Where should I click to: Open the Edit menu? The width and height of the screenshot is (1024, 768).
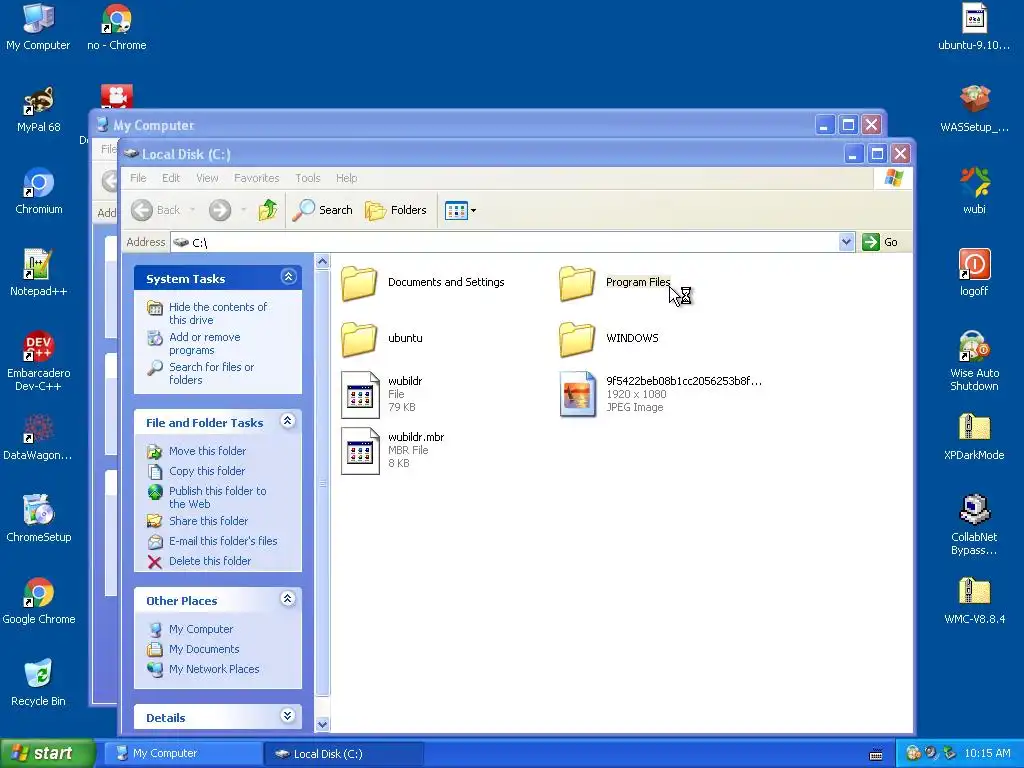[171, 178]
